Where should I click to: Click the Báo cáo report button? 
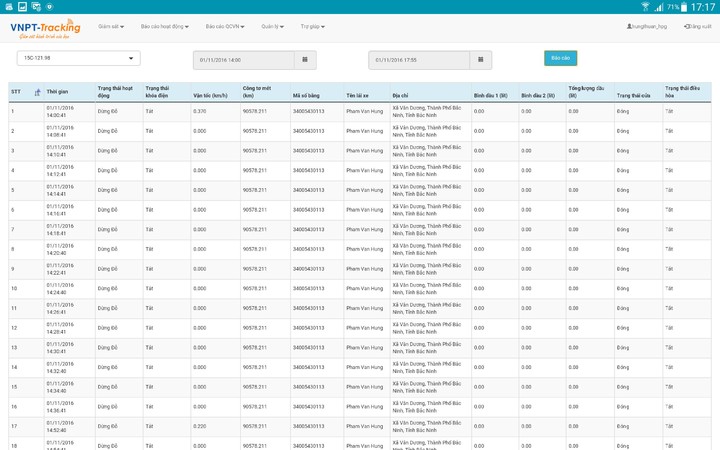[560, 58]
